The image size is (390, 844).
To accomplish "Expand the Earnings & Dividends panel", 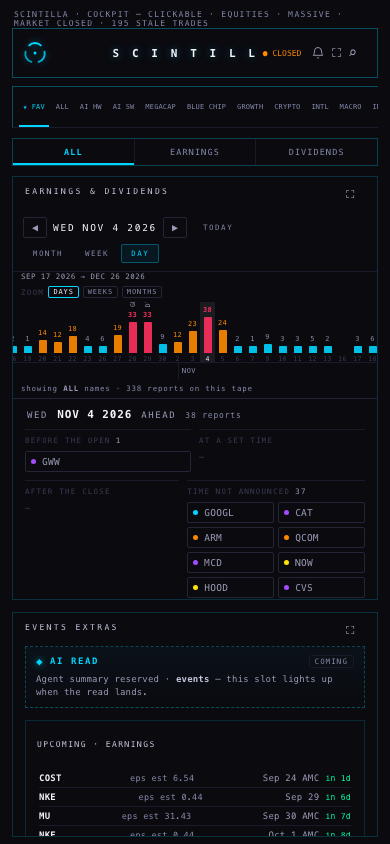I will click(350, 194).
